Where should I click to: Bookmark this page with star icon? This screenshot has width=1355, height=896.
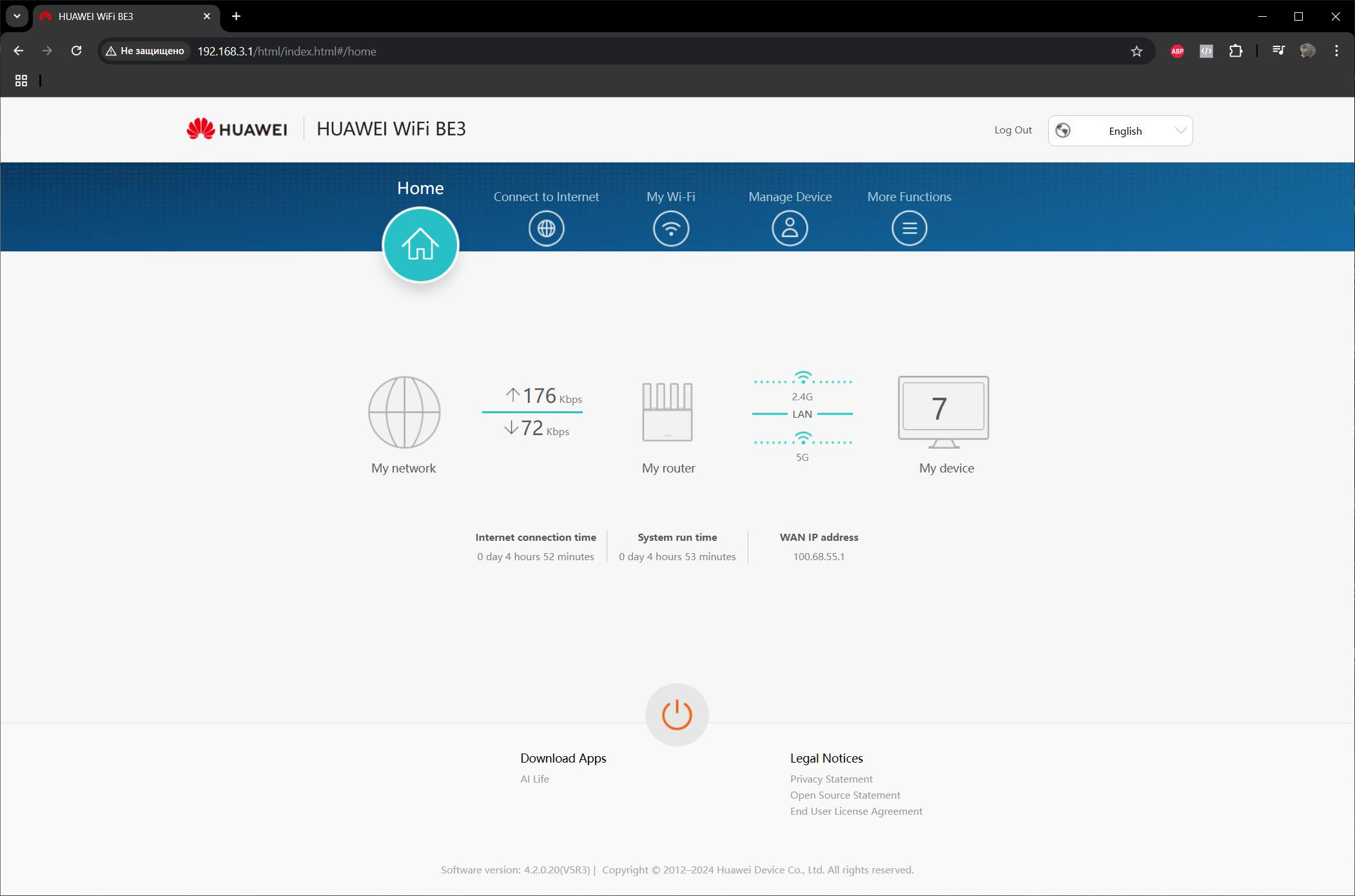[x=1136, y=51]
